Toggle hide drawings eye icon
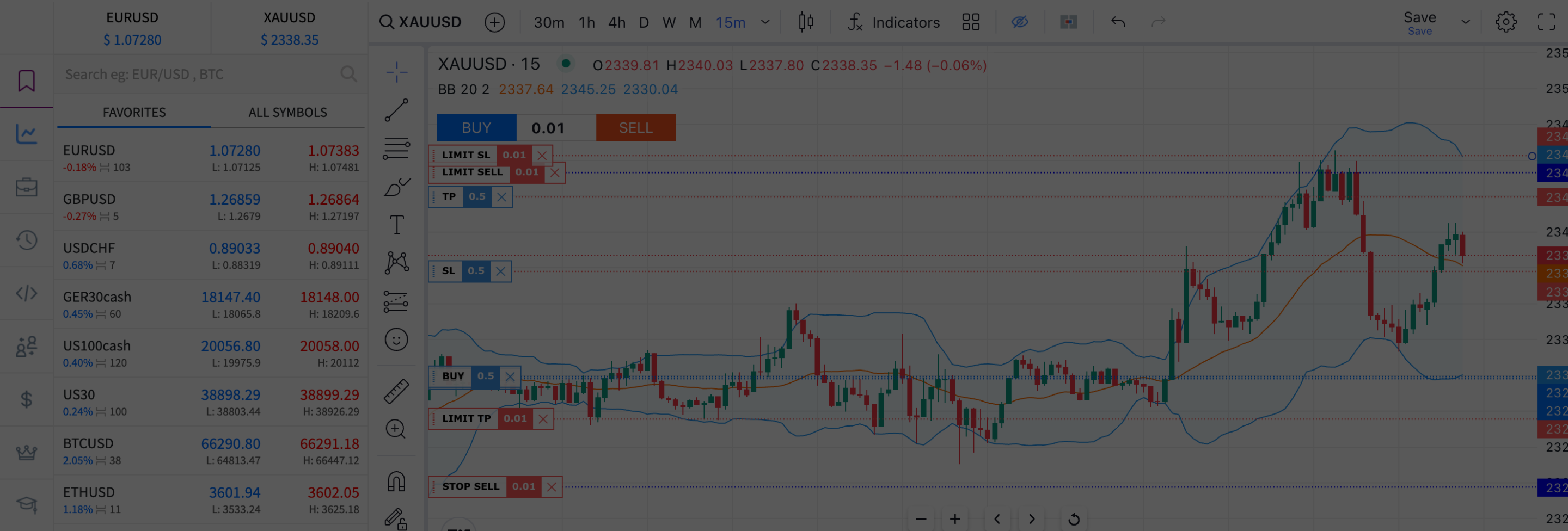Screen dimensions: 1568x531 (x=1020, y=22)
